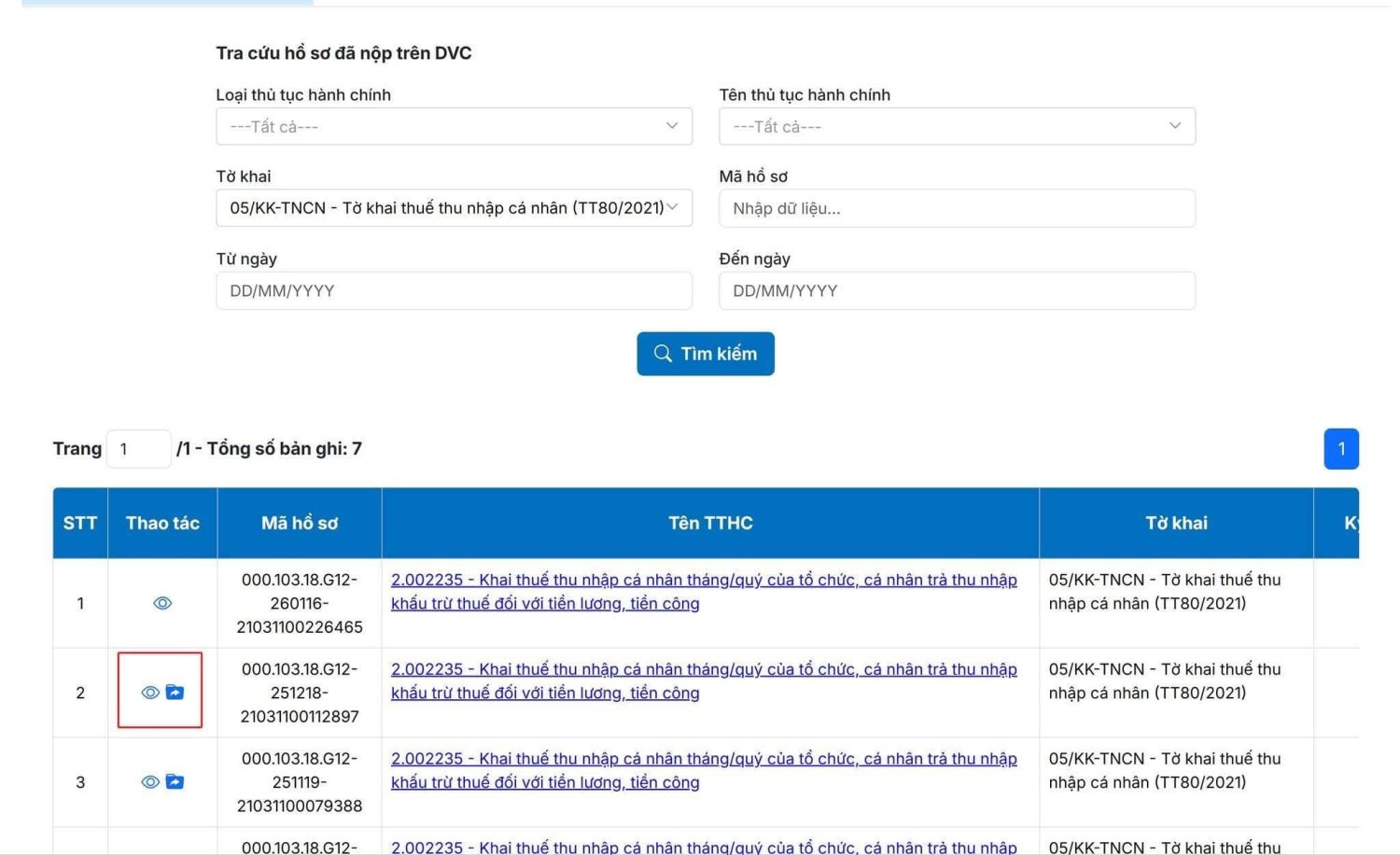This screenshot has height=855, width=1400.
Task: Click the blue folder share icon in row 3
Action: [175, 782]
